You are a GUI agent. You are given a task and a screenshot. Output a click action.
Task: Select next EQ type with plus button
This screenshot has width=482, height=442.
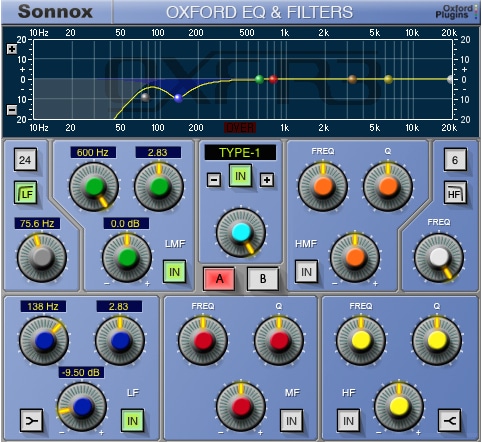pyautogui.click(x=267, y=180)
